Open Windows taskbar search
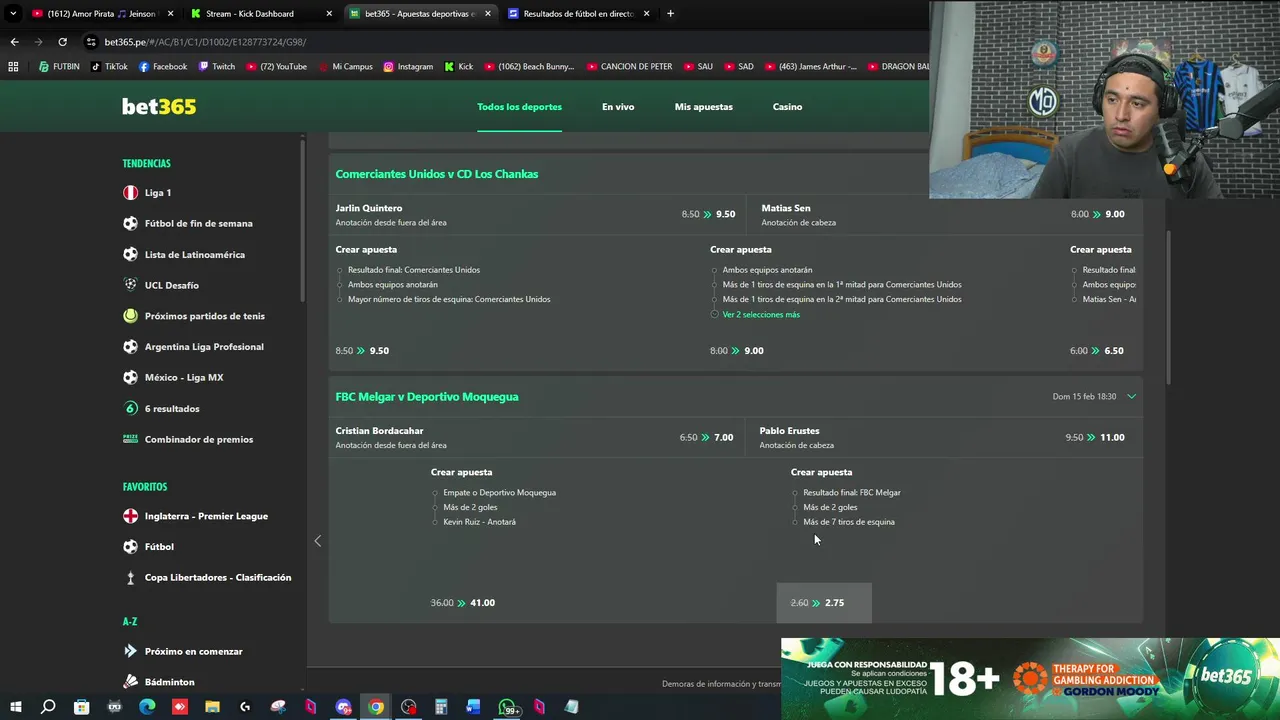This screenshot has width=1280, height=720. click(x=48, y=707)
